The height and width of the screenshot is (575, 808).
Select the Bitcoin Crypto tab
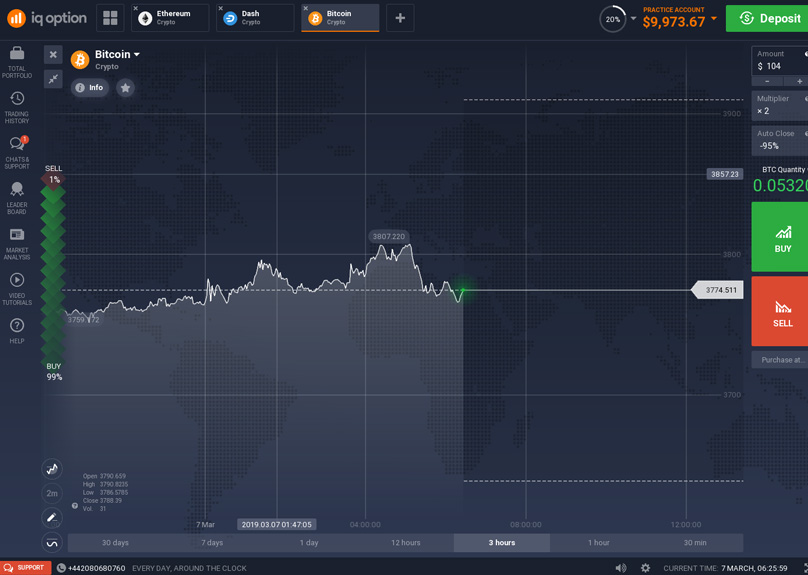tap(341, 18)
